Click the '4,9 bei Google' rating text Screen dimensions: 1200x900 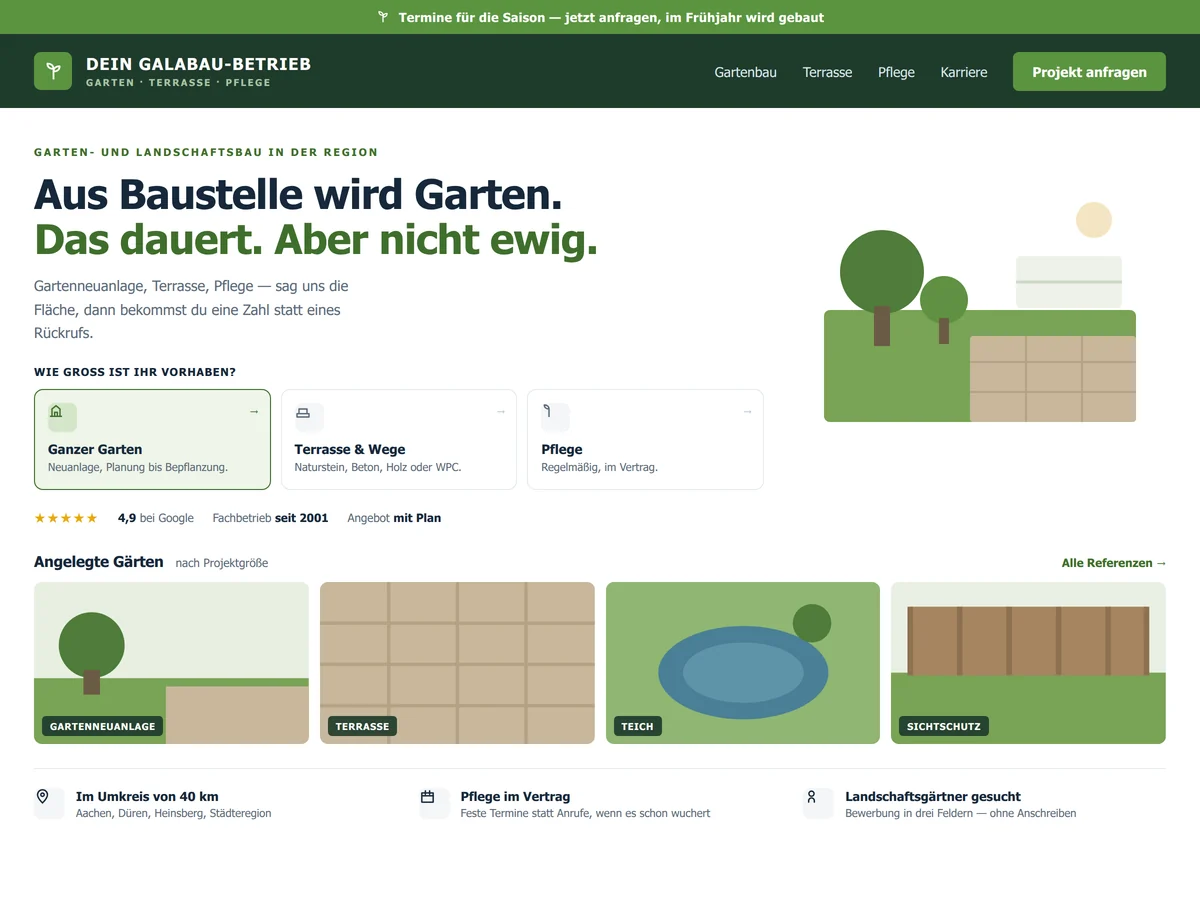155,518
